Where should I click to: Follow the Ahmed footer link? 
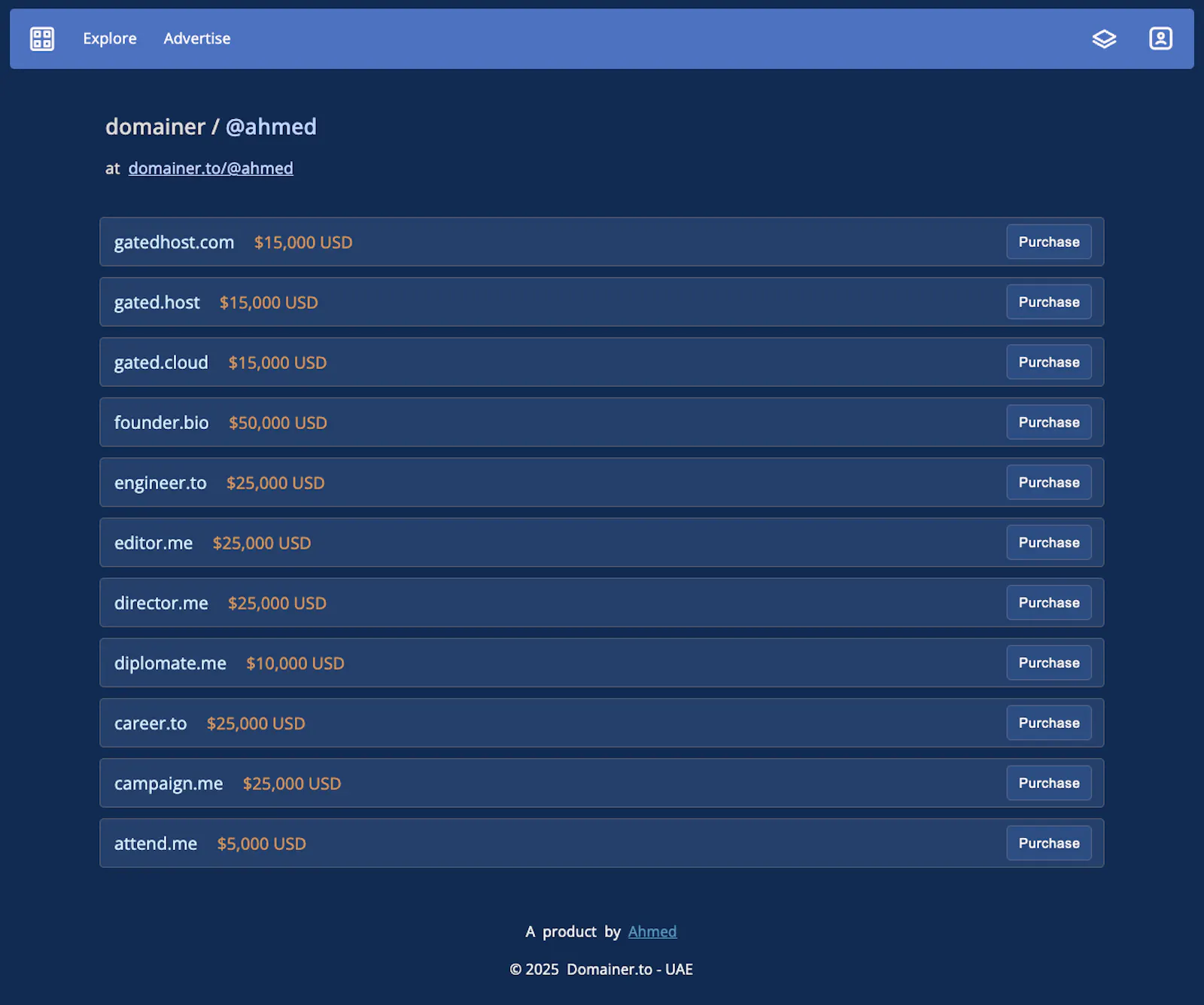click(652, 931)
